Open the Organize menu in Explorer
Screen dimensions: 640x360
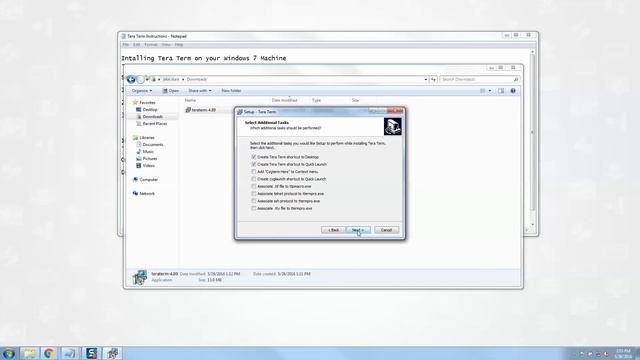click(142, 91)
